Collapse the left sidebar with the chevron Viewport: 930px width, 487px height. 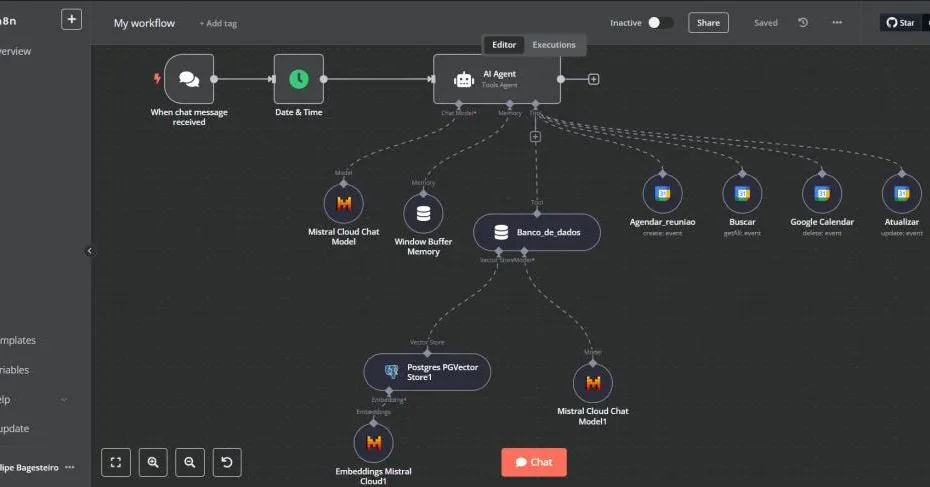(x=89, y=251)
